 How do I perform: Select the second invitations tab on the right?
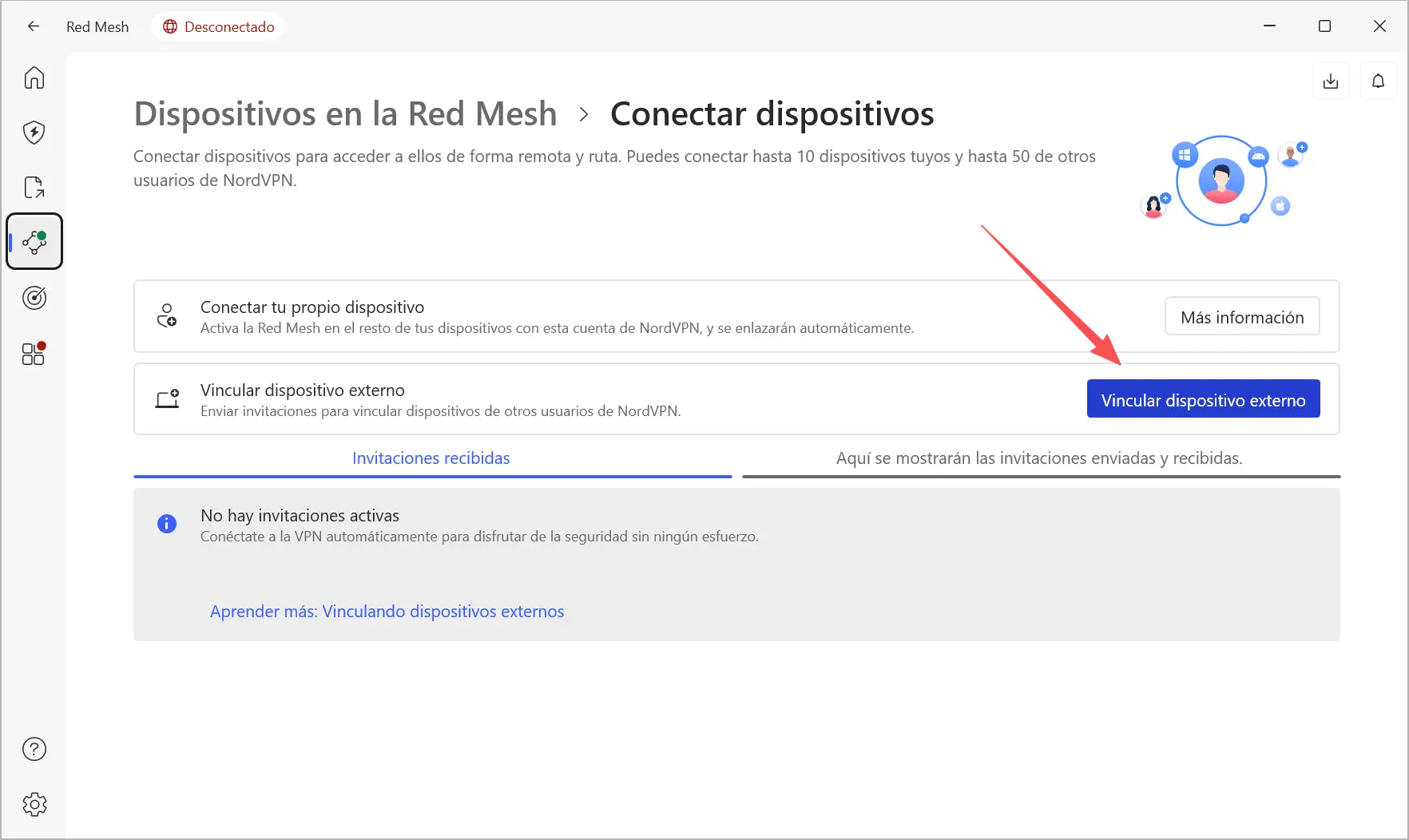(x=1039, y=458)
